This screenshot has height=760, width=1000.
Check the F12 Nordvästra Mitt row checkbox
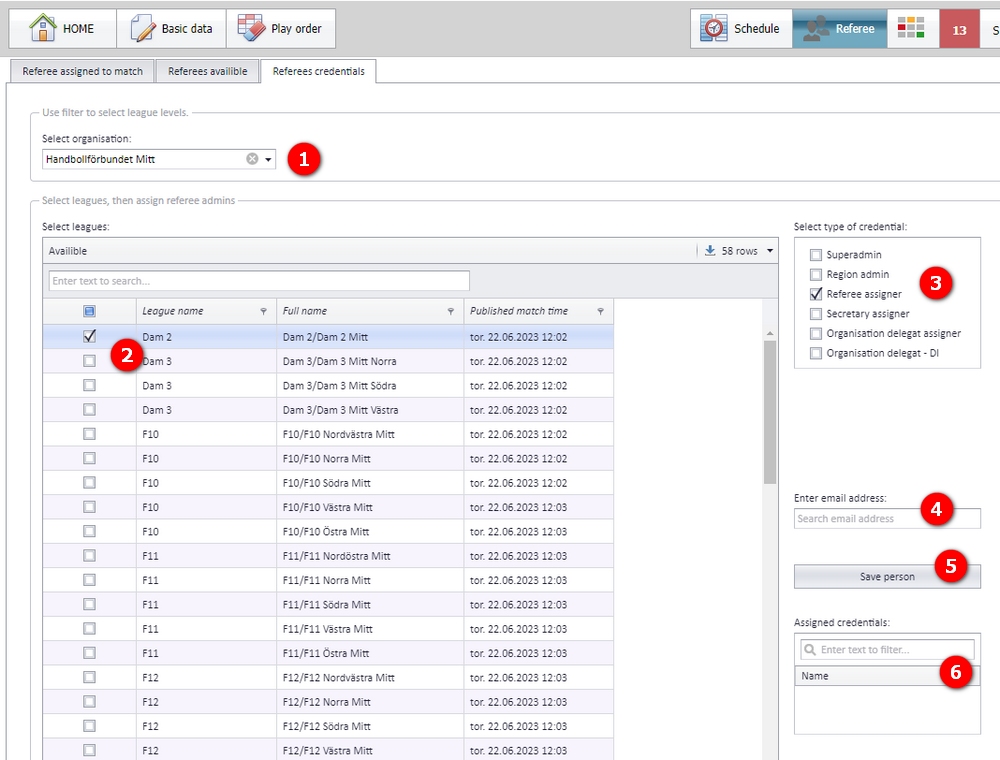pyautogui.click(x=89, y=677)
